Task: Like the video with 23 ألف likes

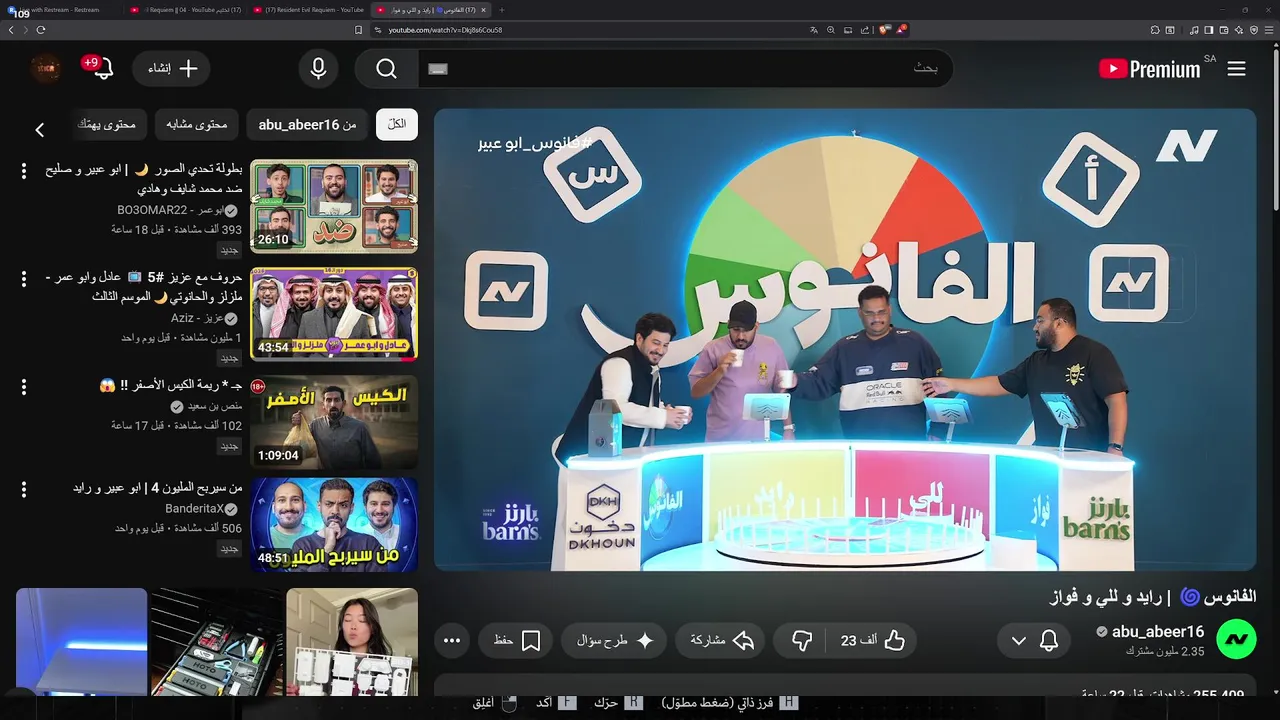Action: point(873,640)
